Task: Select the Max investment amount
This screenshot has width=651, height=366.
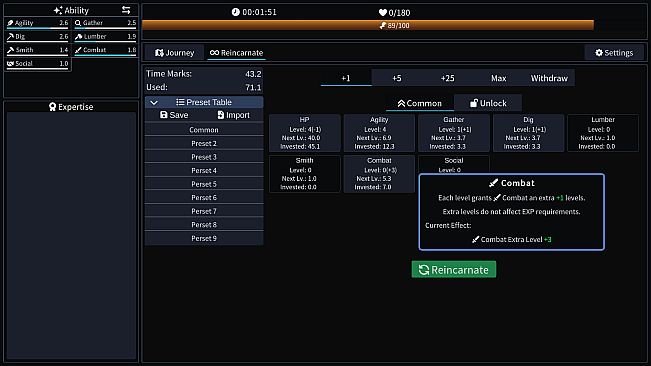Action: click(x=499, y=78)
